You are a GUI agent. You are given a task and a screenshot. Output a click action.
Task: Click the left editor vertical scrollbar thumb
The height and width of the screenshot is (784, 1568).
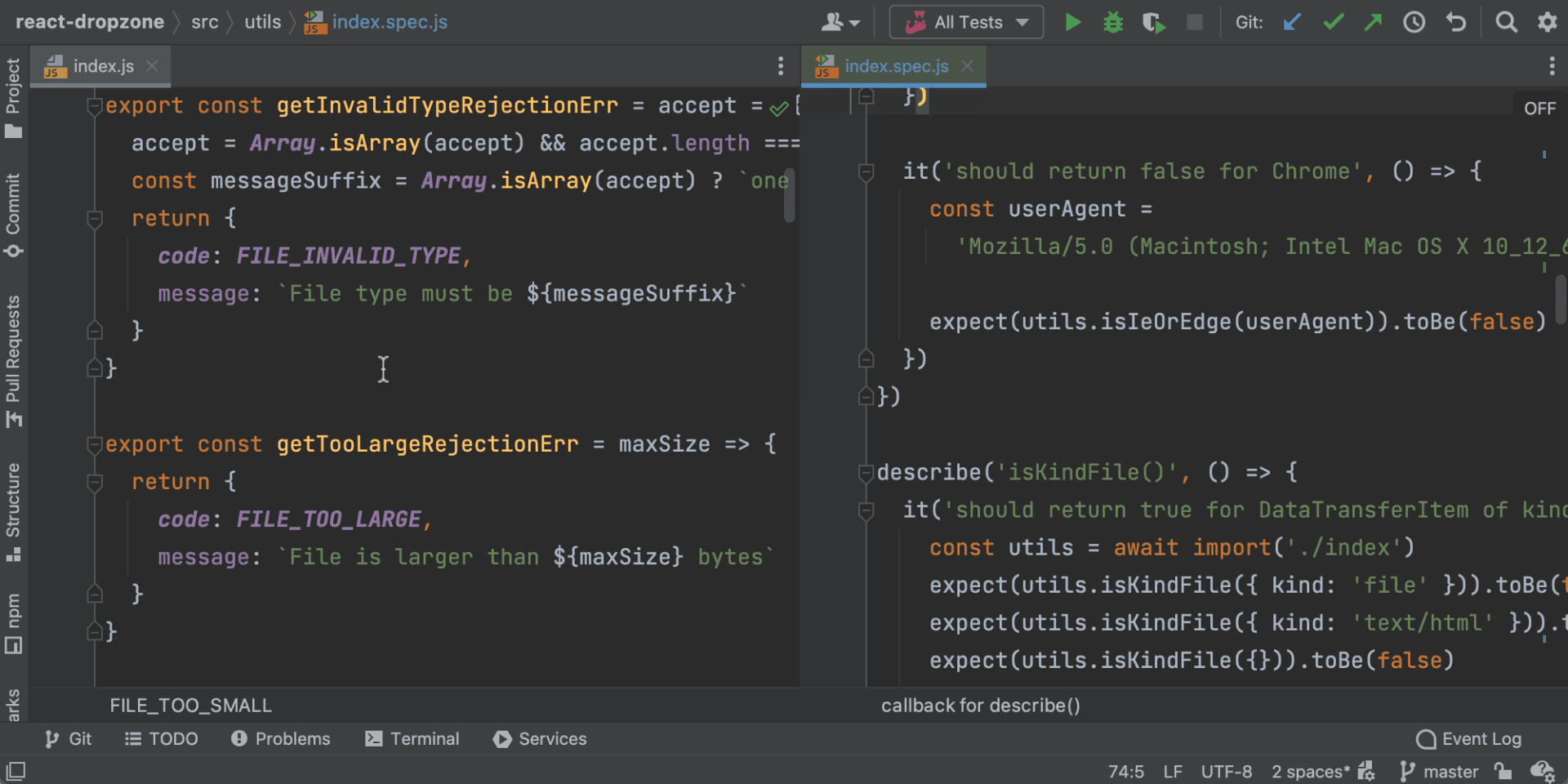789,194
